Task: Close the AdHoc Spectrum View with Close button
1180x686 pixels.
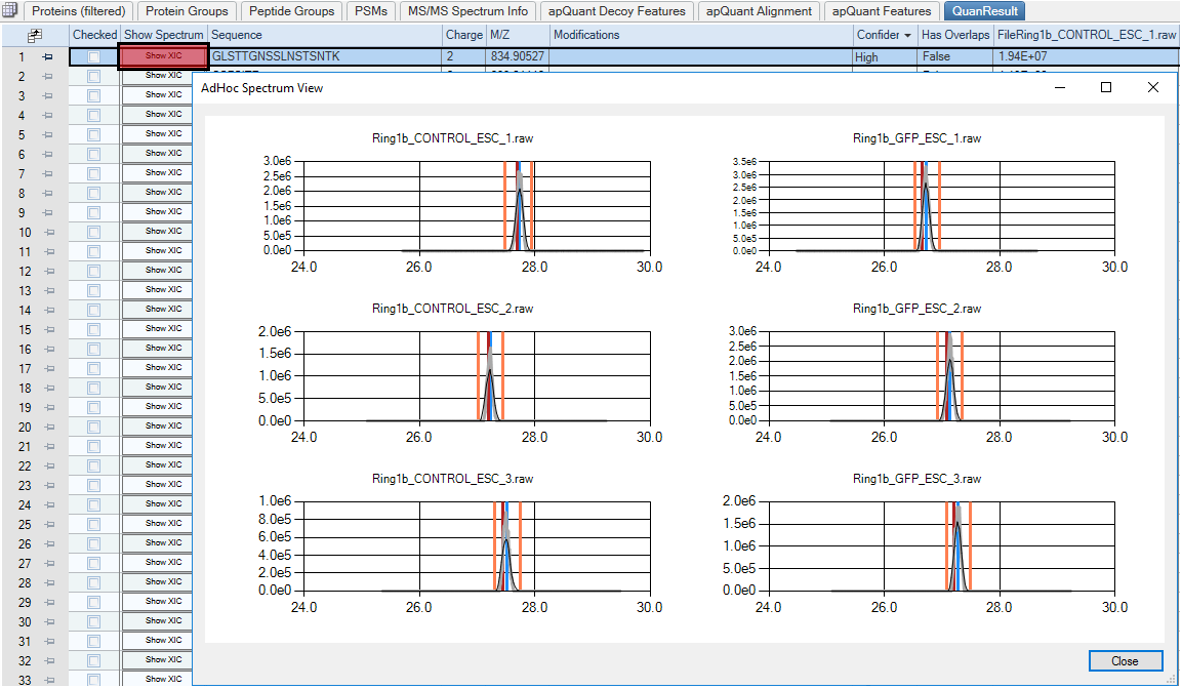Action: pos(1125,661)
